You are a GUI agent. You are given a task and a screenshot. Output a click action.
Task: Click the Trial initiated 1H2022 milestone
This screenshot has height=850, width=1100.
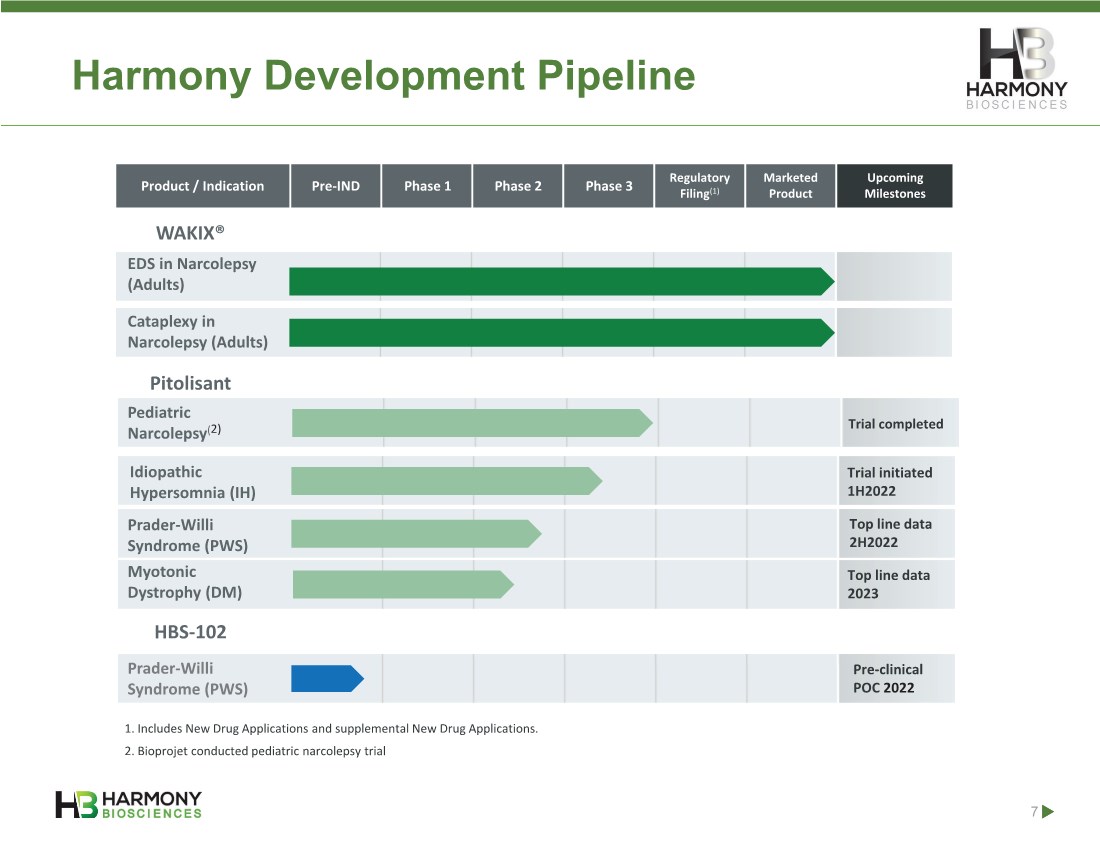tap(890, 482)
